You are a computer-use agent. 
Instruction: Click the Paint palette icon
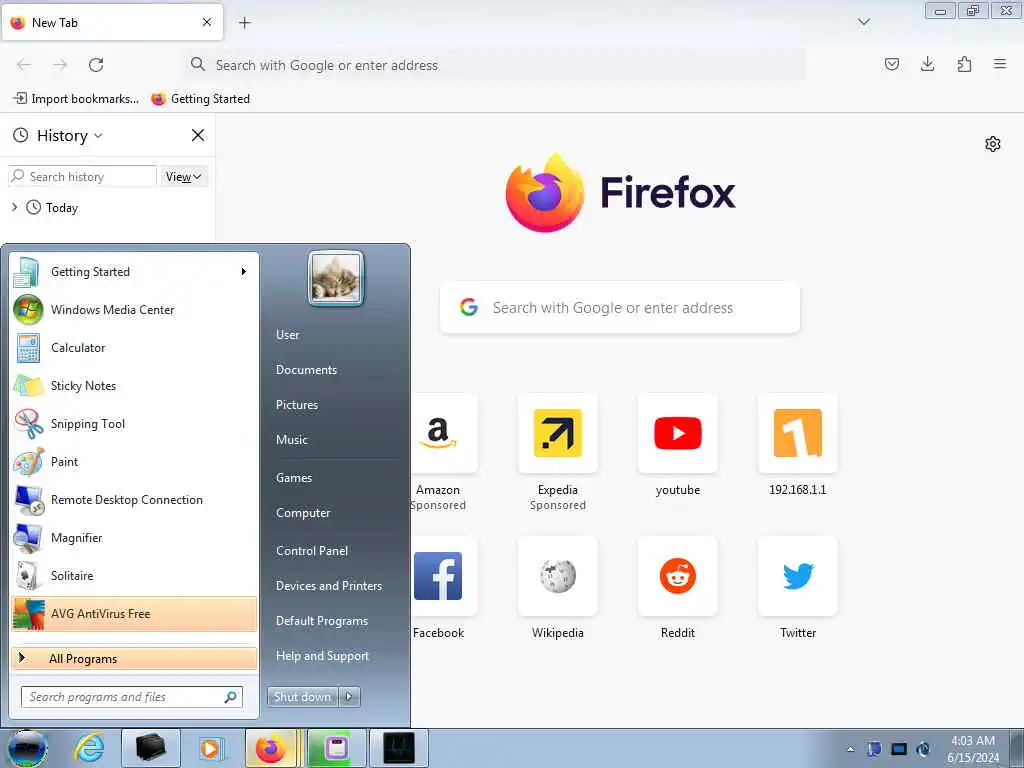coord(28,462)
